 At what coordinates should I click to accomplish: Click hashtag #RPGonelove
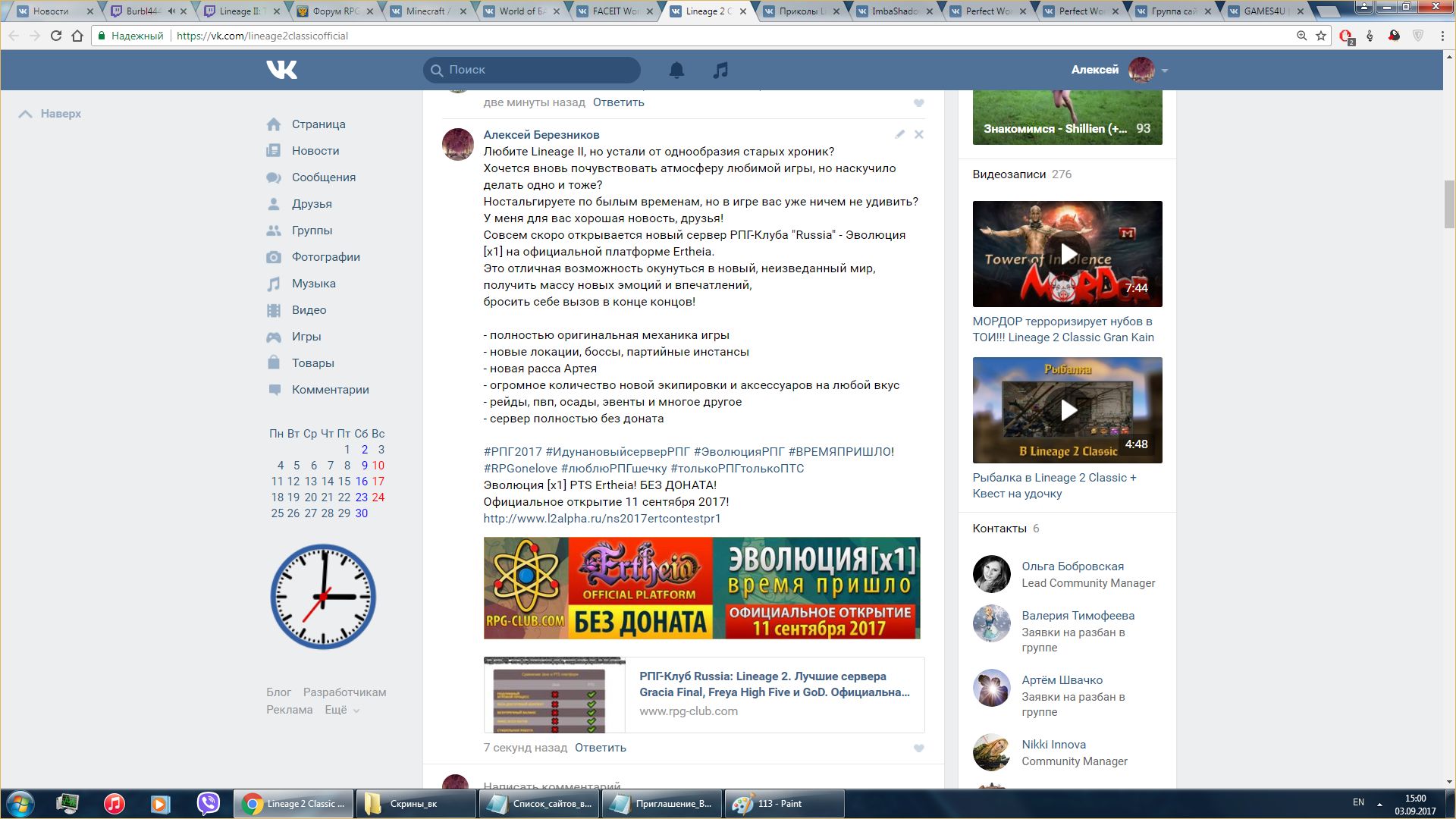520,469
